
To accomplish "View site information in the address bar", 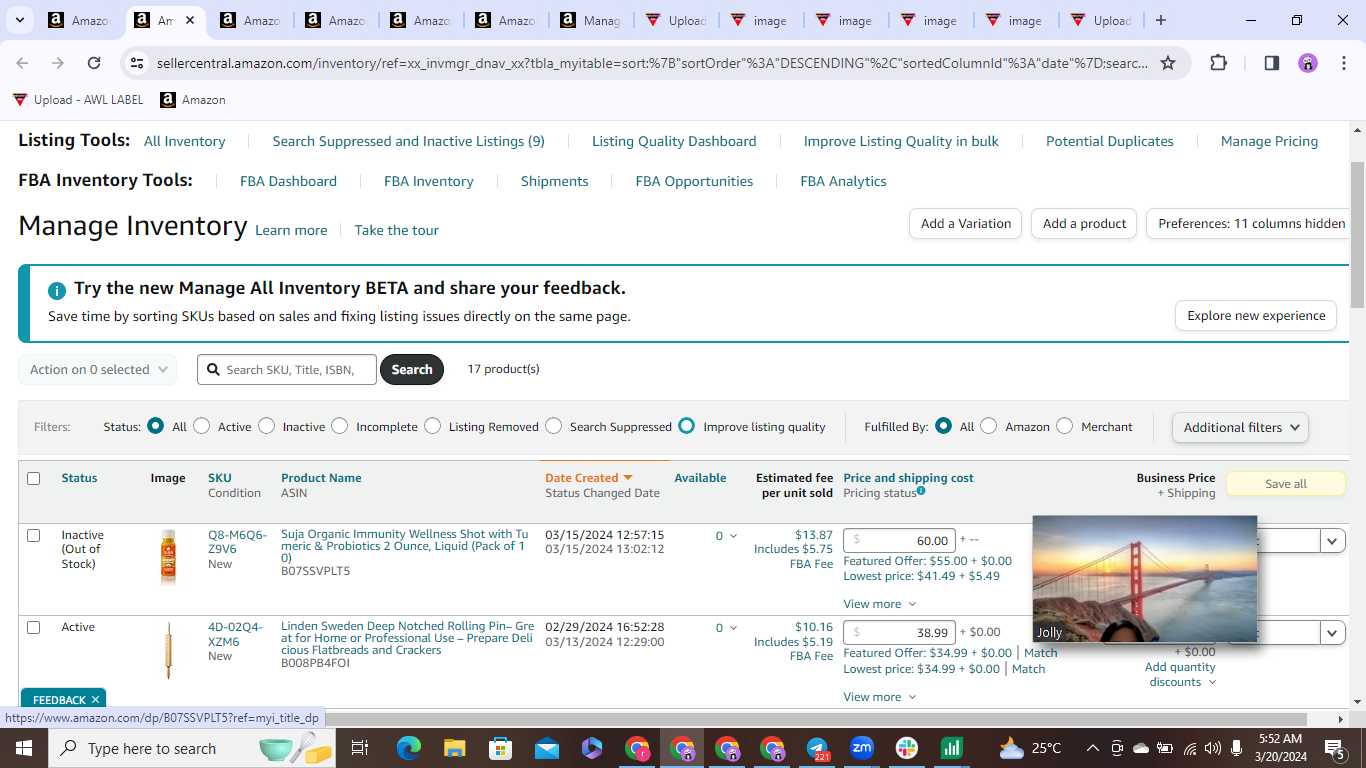I will 137,63.
